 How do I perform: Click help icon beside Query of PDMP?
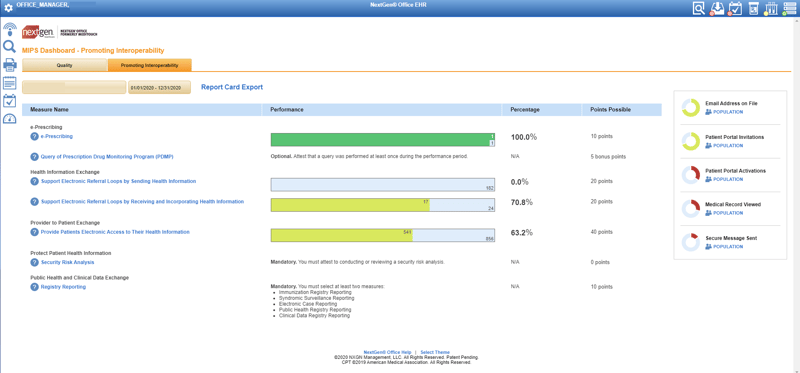[35, 157]
